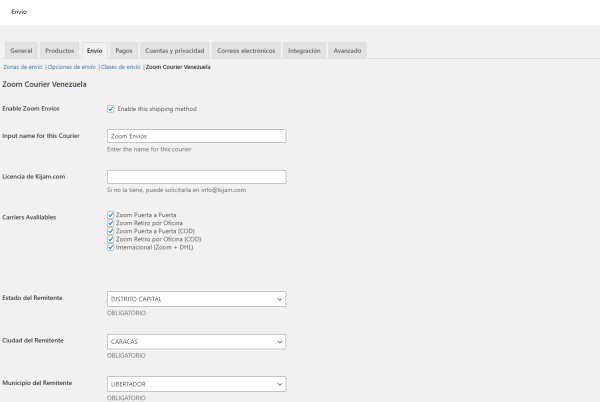Viewport: 600px width, 402px height.
Task: Open the Avanzado tab
Action: point(347,50)
